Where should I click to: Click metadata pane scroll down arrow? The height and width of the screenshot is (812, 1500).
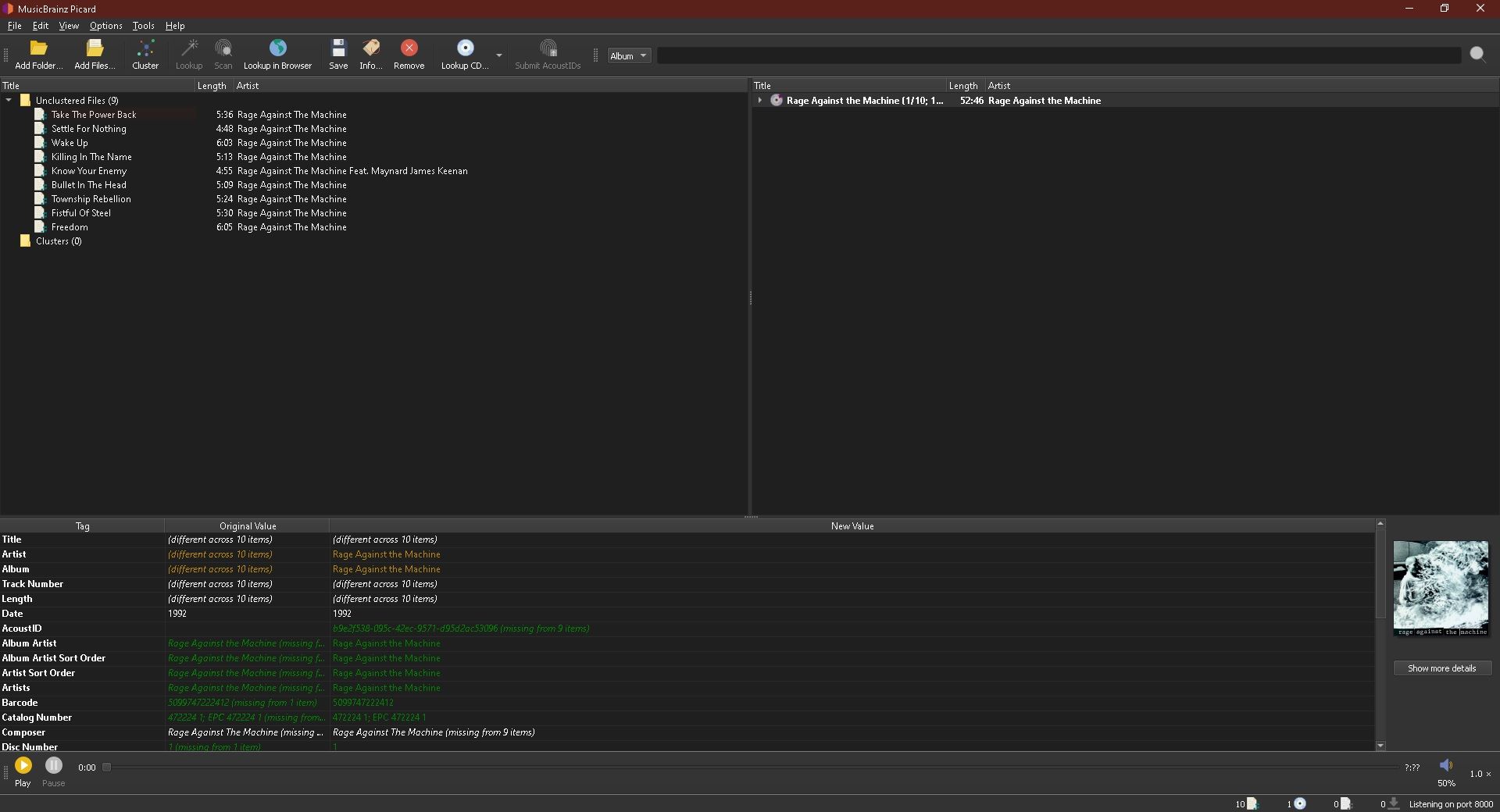(x=1380, y=746)
